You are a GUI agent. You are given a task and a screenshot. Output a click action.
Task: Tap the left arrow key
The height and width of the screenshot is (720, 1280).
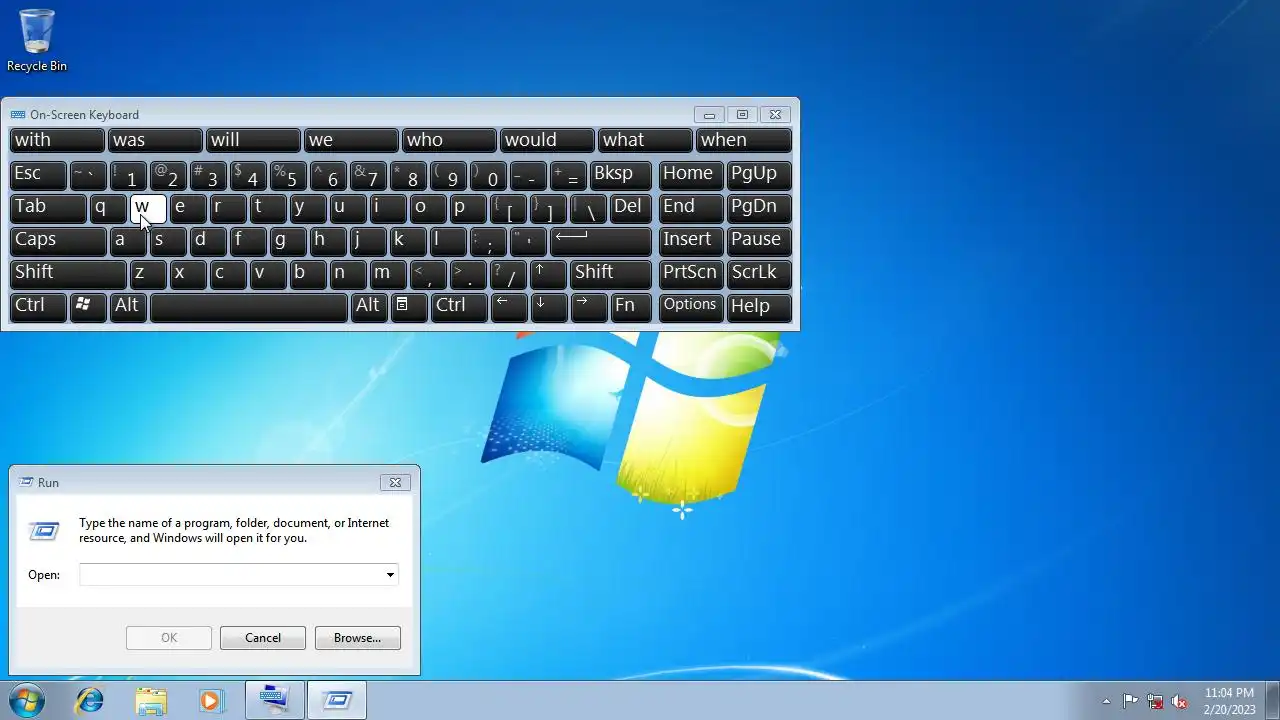coord(508,306)
